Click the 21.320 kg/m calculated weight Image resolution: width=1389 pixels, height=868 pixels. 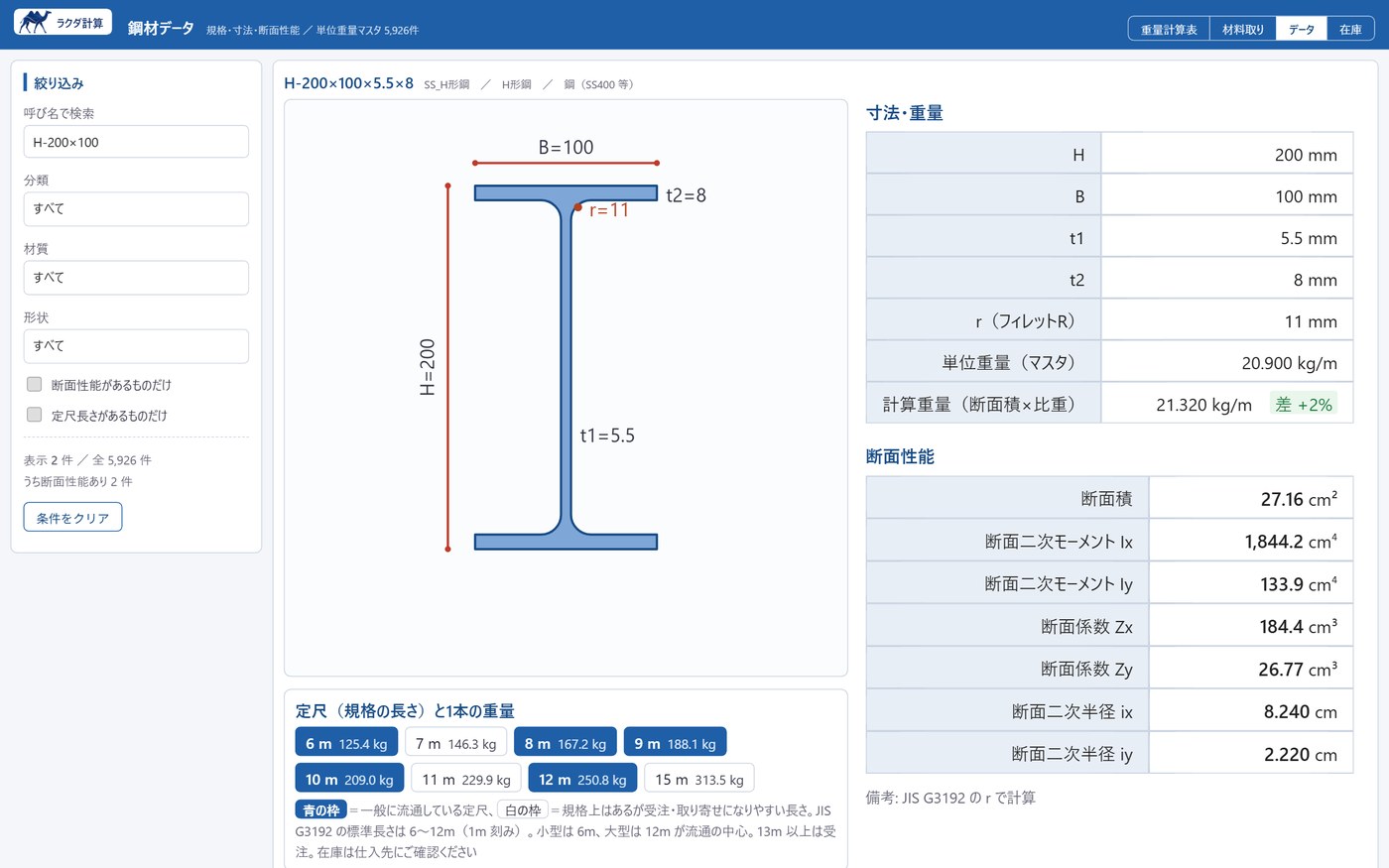tap(1203, 405)
